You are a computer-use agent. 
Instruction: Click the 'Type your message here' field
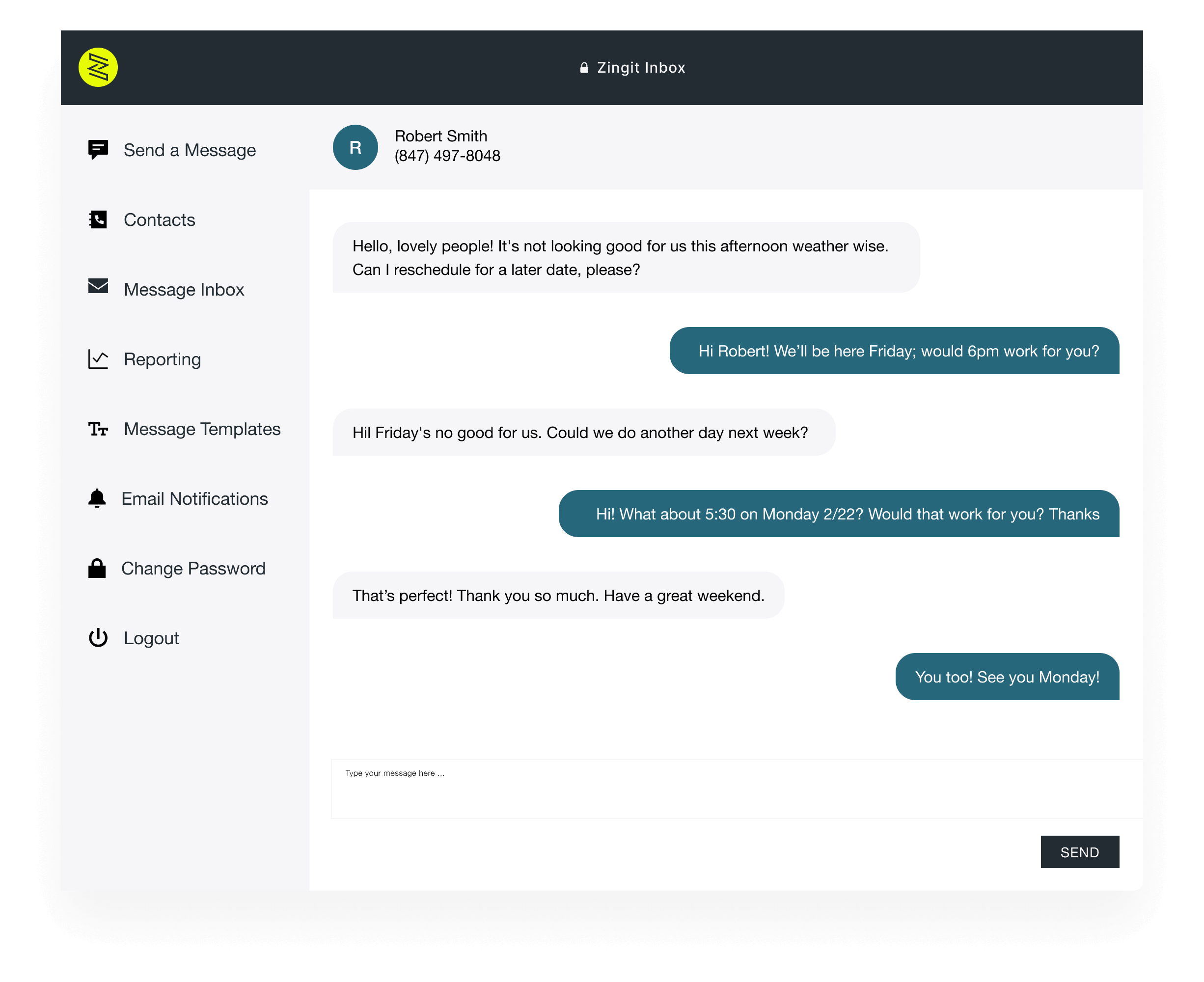[736, 789]
